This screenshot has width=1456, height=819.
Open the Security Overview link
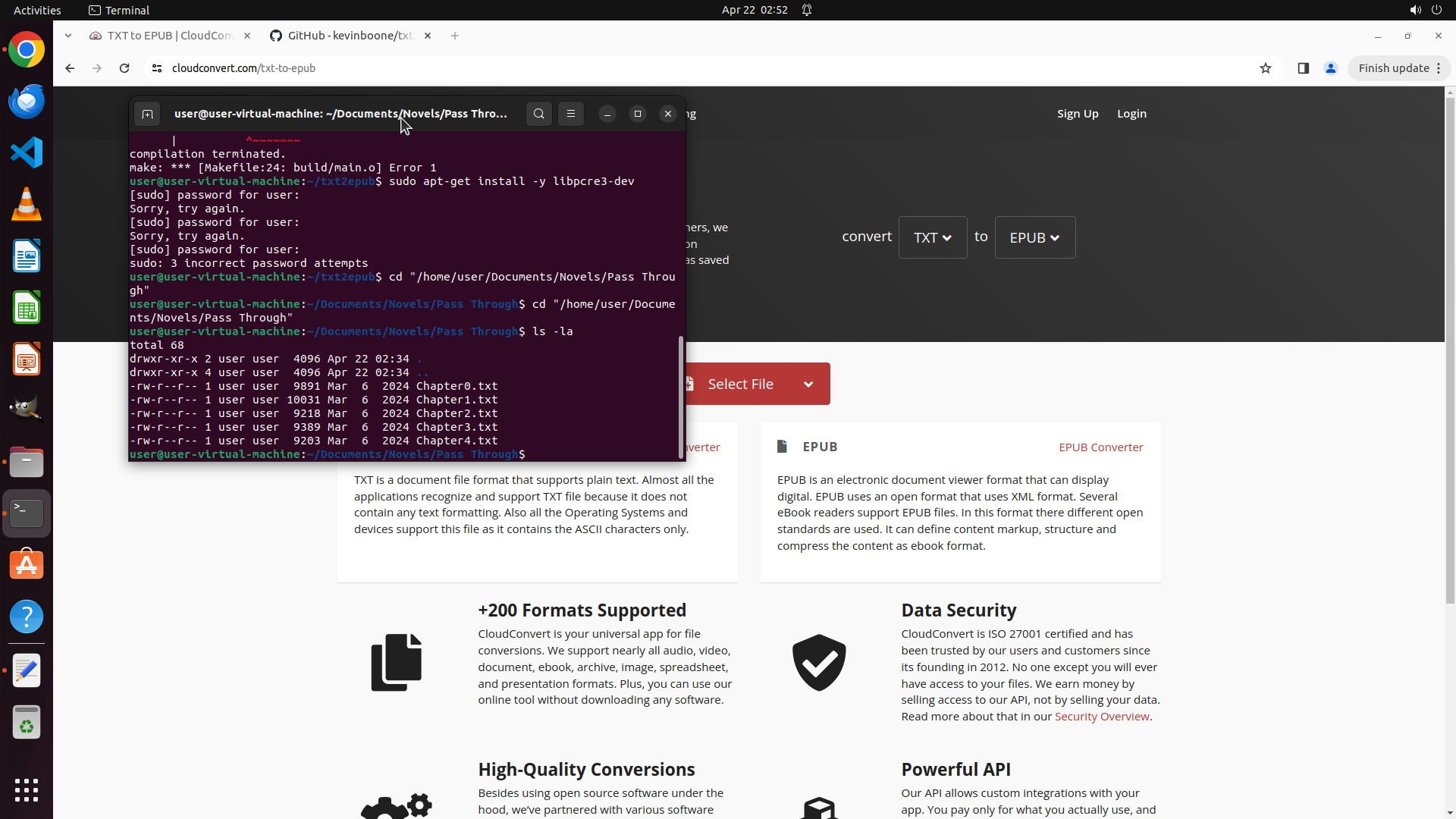click(x=1101, y=717)
